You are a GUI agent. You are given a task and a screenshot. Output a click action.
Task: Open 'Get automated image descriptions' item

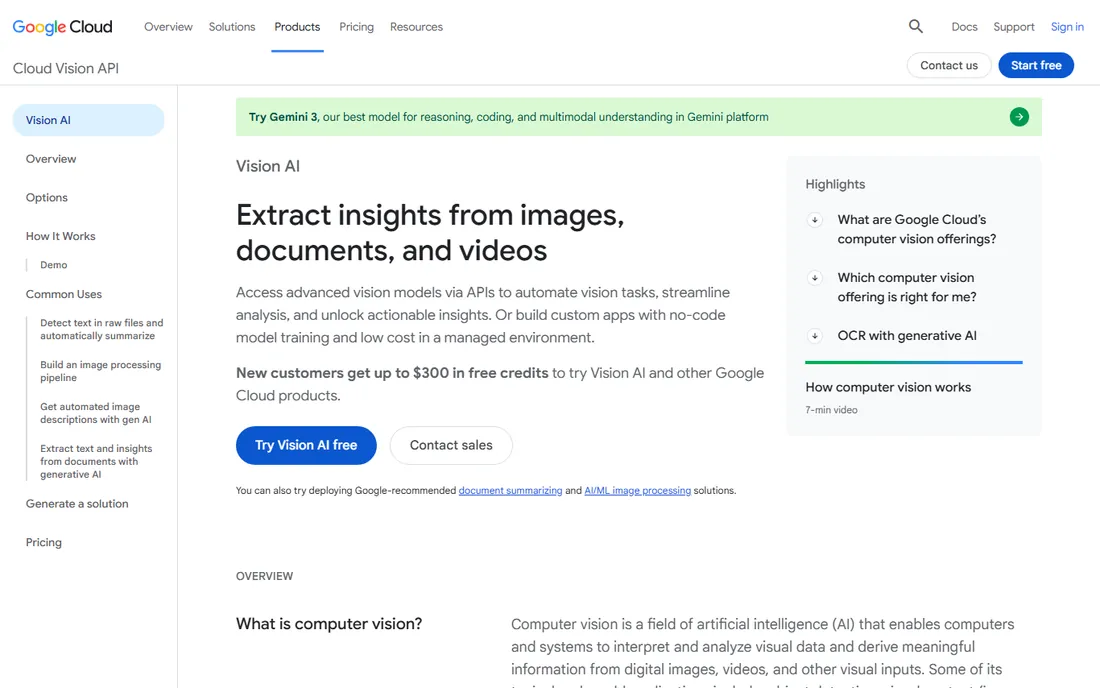[x=96, y=413]
